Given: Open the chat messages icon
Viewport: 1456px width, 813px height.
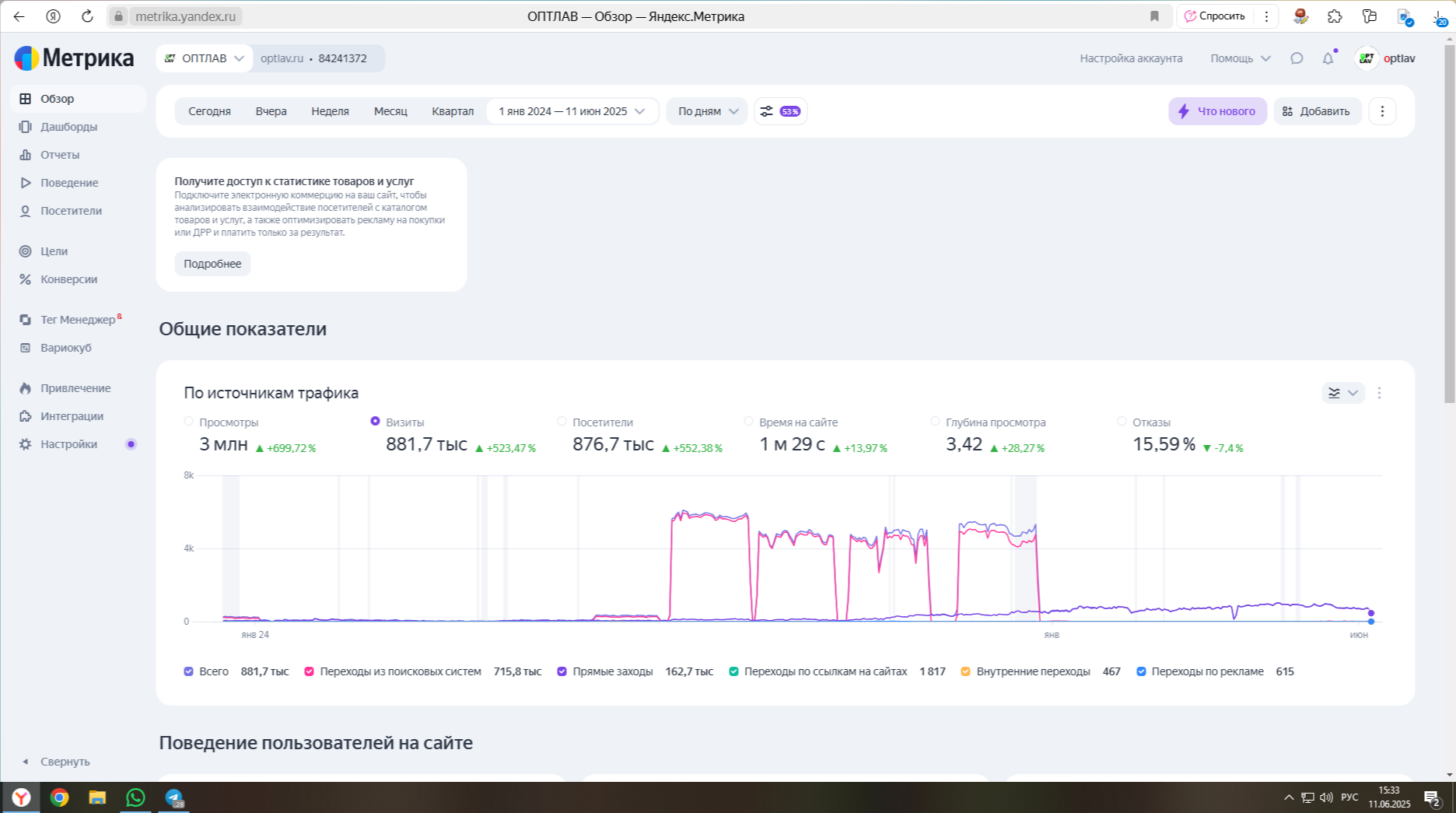Looking at the screenshot, I should coord(1297,58).
